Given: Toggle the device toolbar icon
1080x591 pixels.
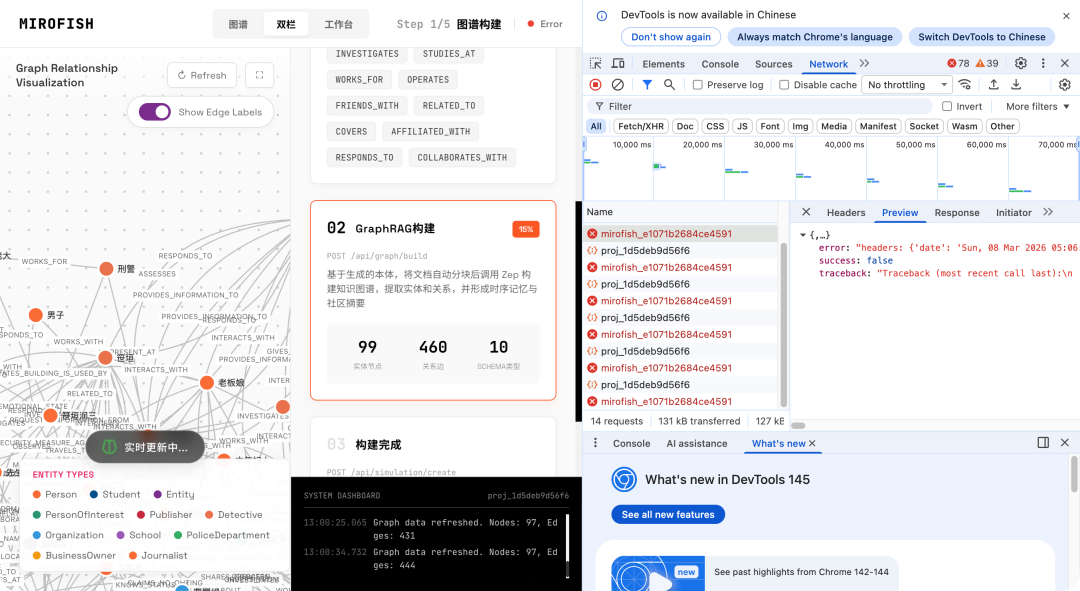Looking at the screenshot, I should [618, 63].
